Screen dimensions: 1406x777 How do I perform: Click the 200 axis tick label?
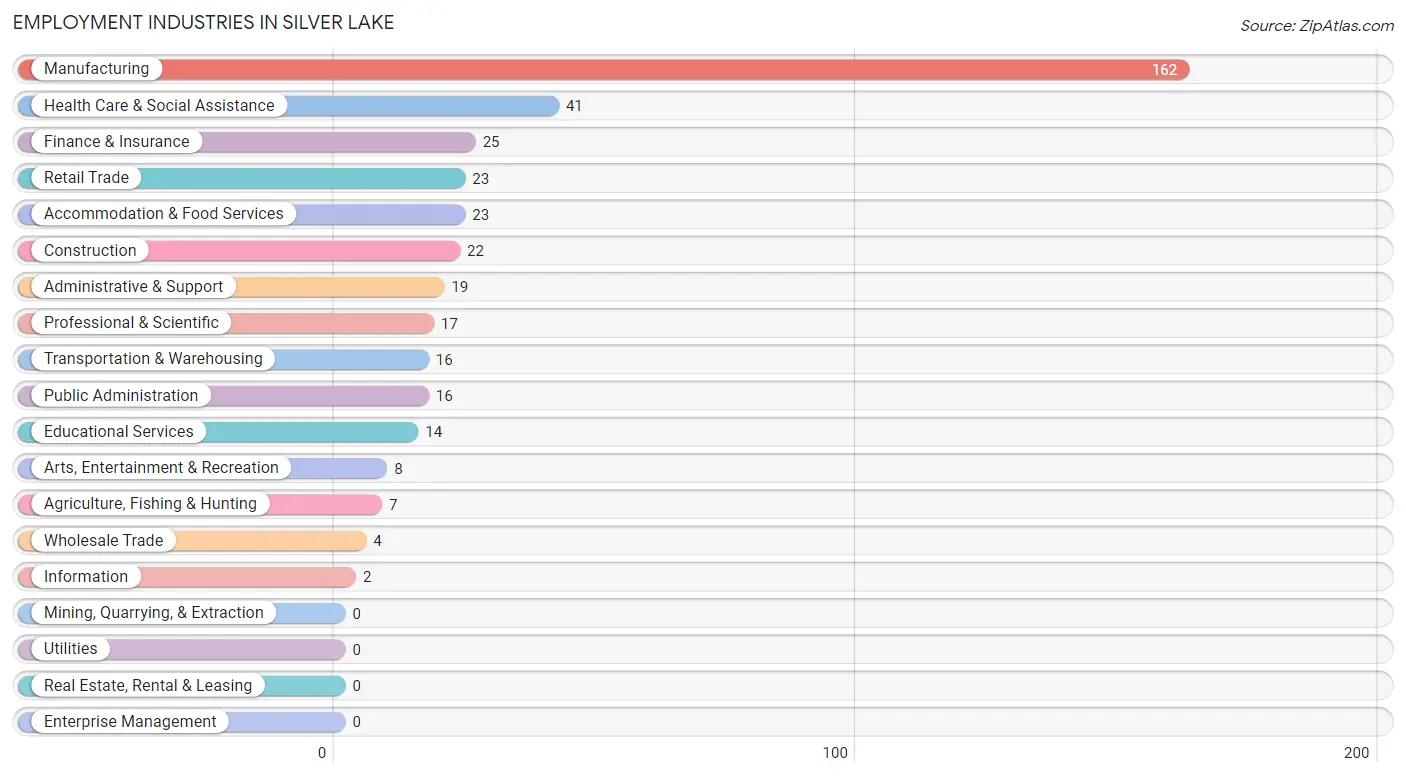tap(1357, 753)
